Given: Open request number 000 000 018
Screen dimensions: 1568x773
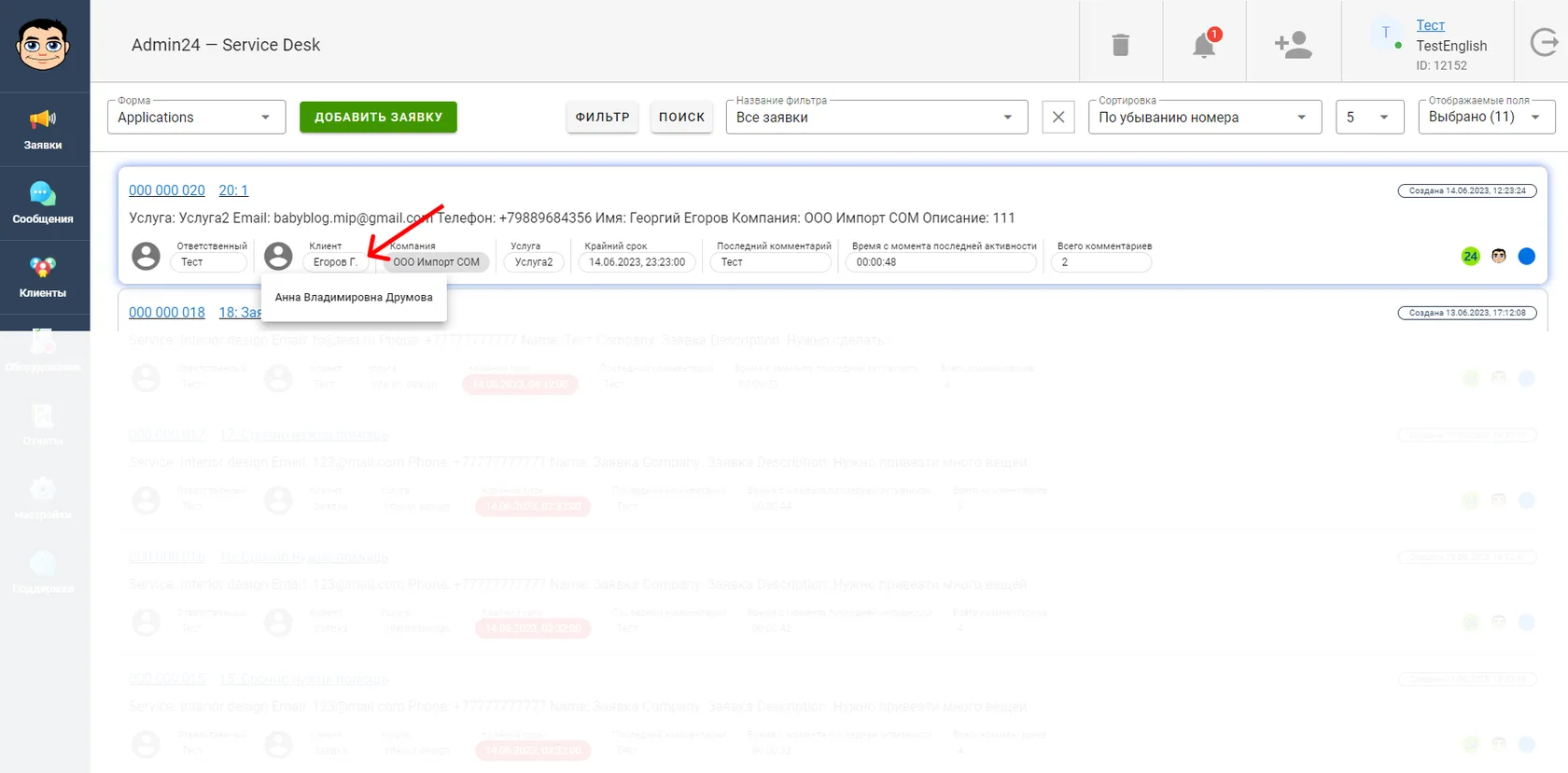Looking at the screenshot, I should click(167, 313).
